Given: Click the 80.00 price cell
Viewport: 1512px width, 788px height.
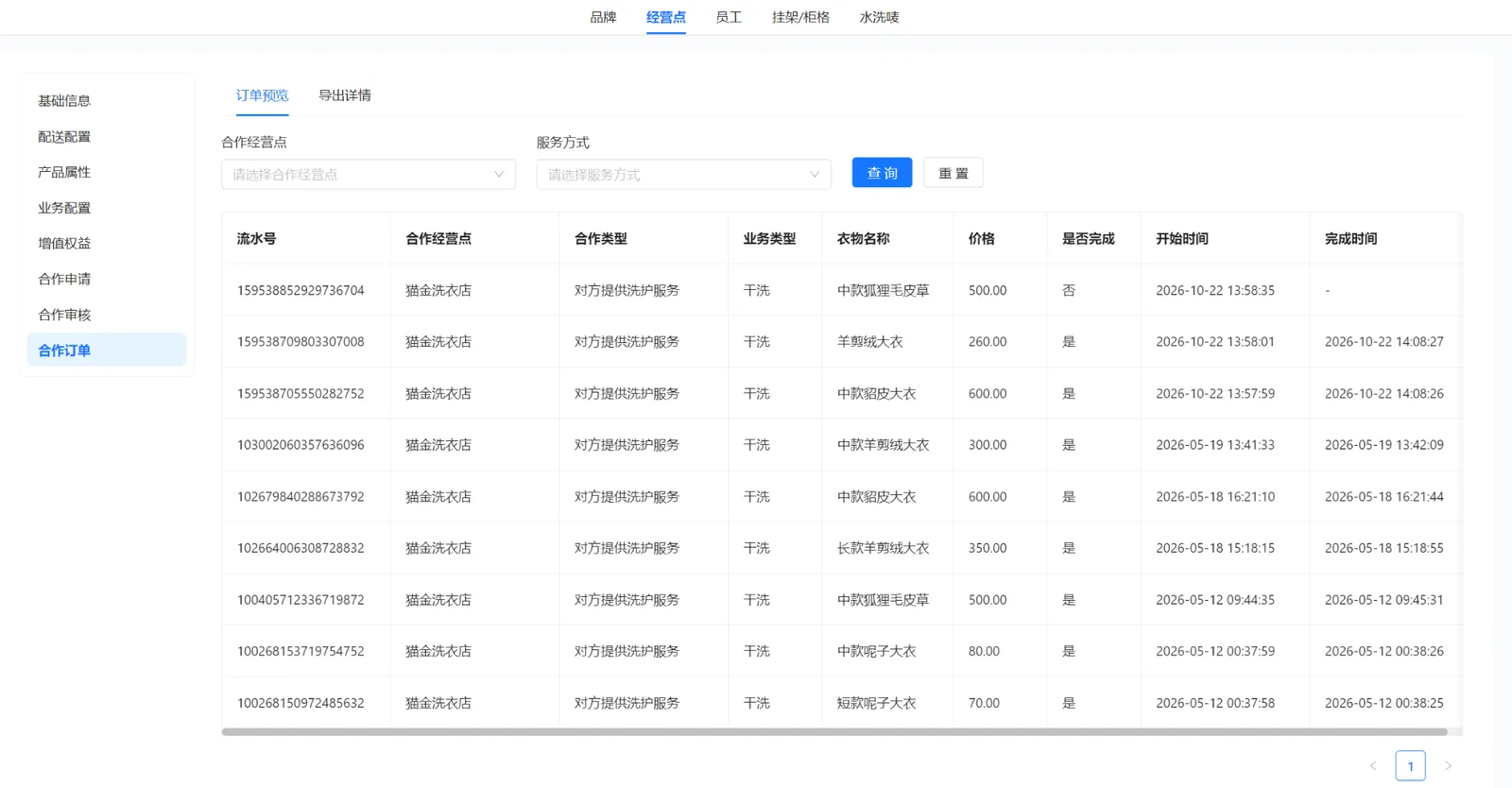Looking at the screenshot, I should click(984, 651).
